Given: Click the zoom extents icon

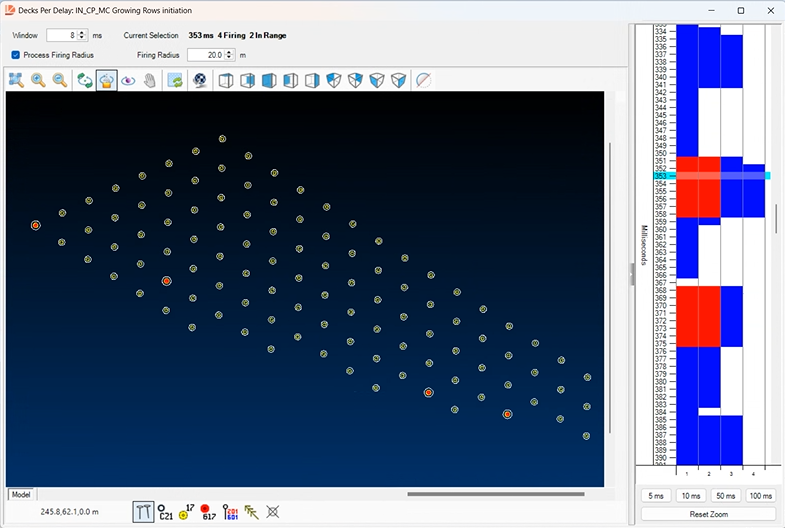Looking at the screenshot, I should coord(17,80).
